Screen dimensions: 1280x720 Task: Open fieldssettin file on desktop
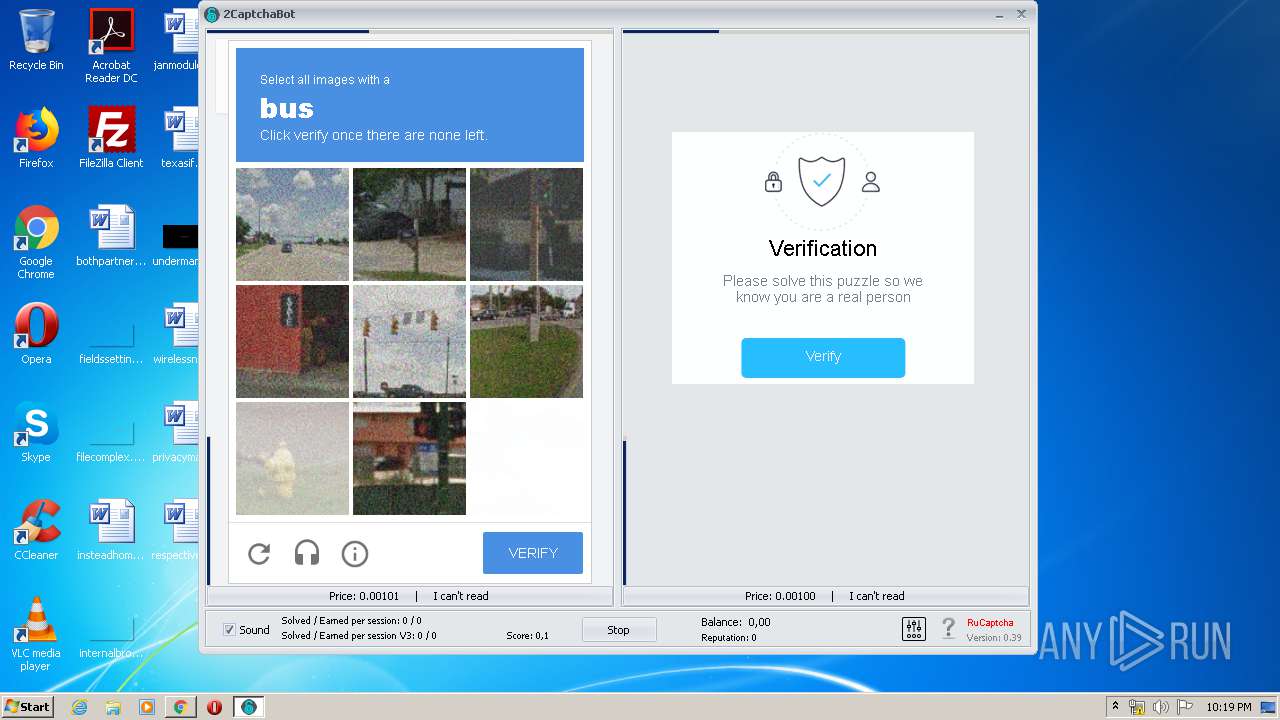(x=111, y=340)
